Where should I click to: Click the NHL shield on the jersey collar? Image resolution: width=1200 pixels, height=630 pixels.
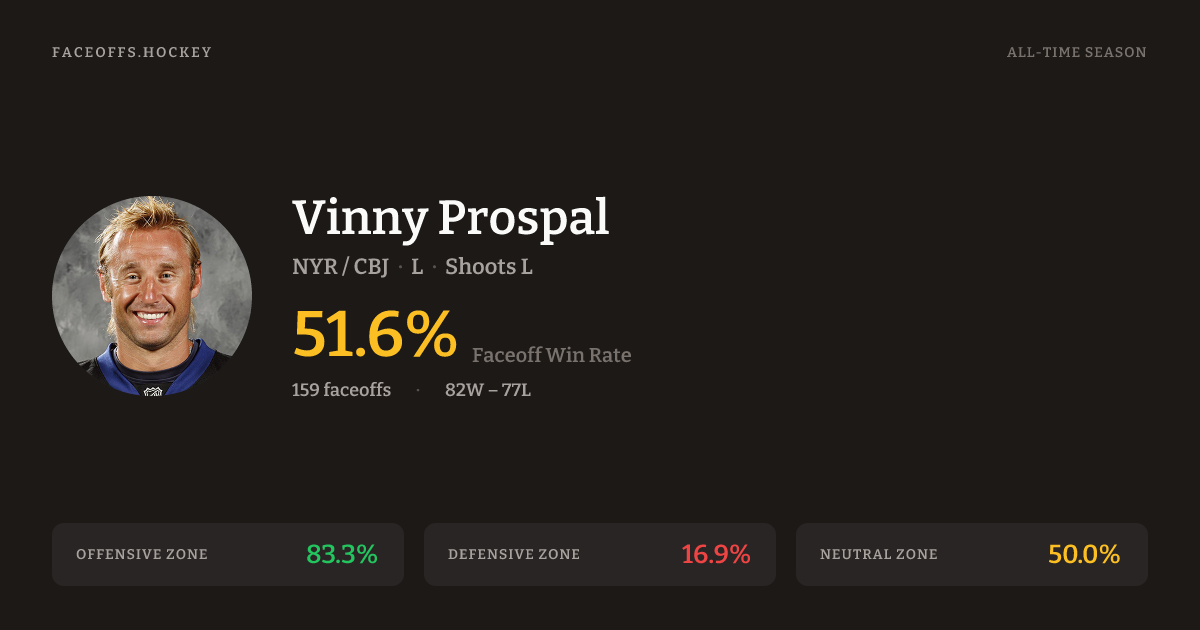point(153,390)
